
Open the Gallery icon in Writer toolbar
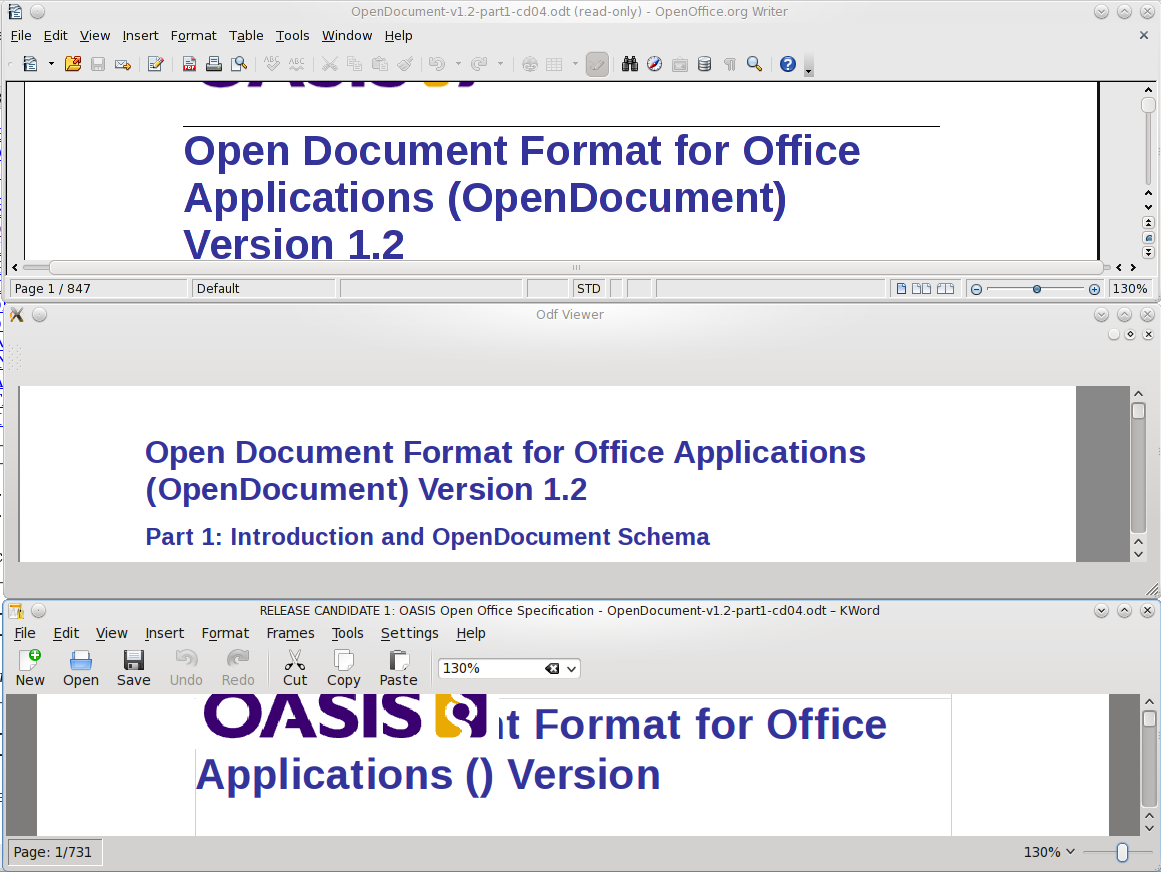(x=680, y=64)
